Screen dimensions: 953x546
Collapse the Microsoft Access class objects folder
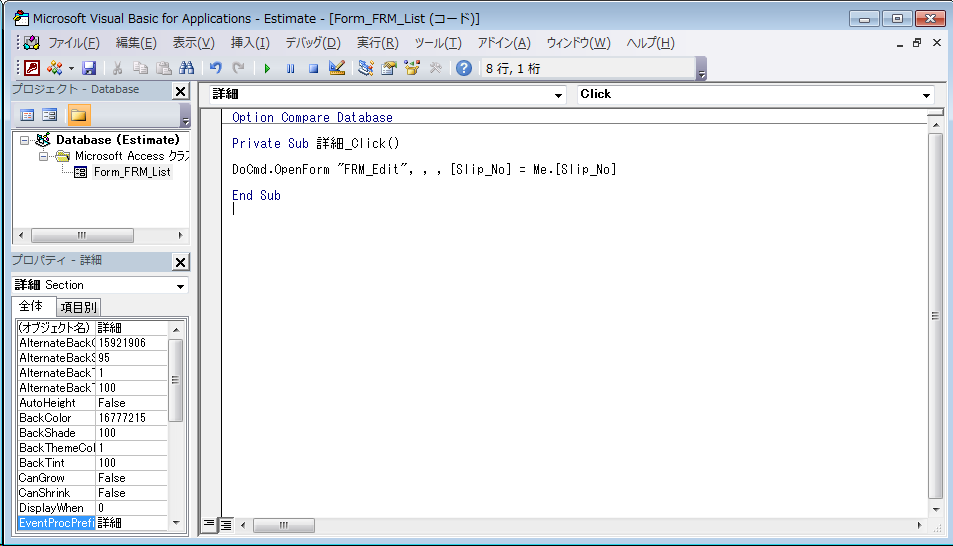click(44, 156)
